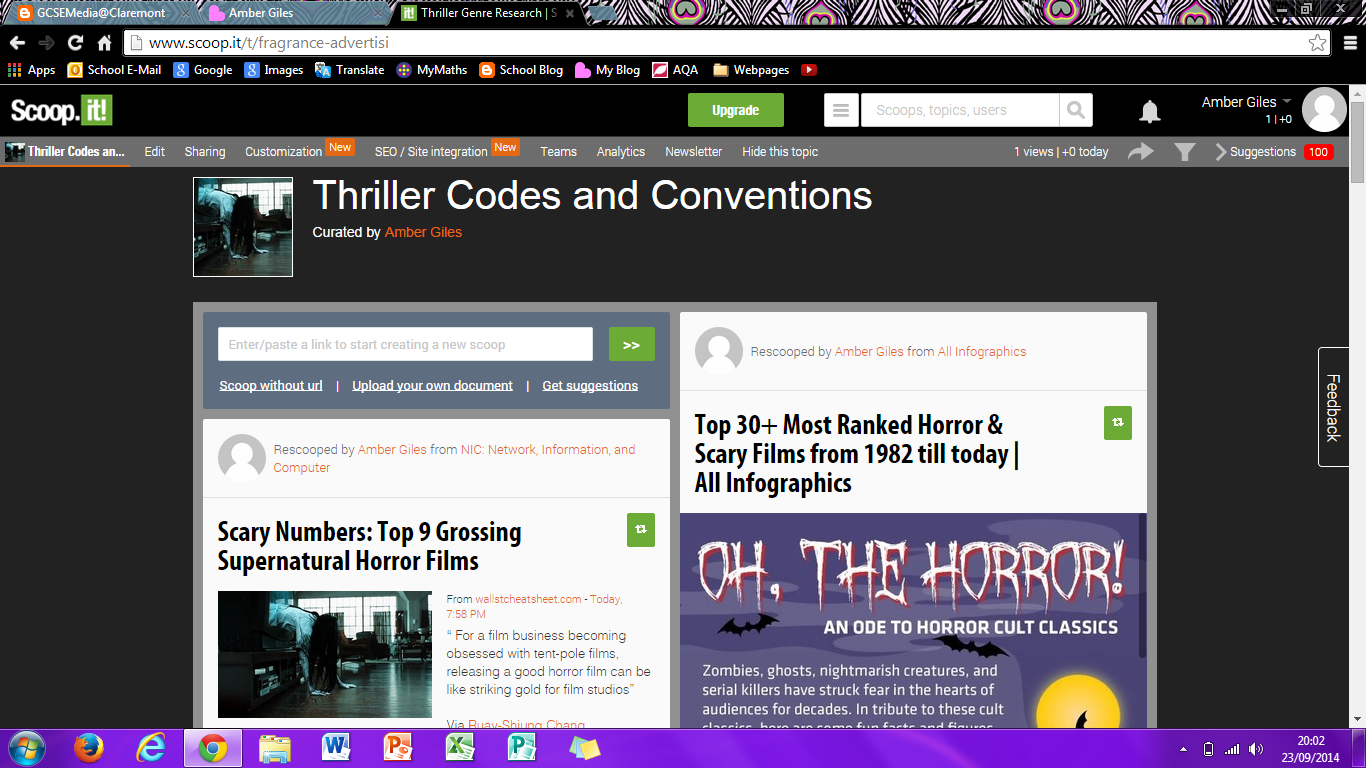The width and height of the screenshot is (1366, 768).
Task: Switch to the GCSEMedia@Claremont tab
Action: (100, 13)
